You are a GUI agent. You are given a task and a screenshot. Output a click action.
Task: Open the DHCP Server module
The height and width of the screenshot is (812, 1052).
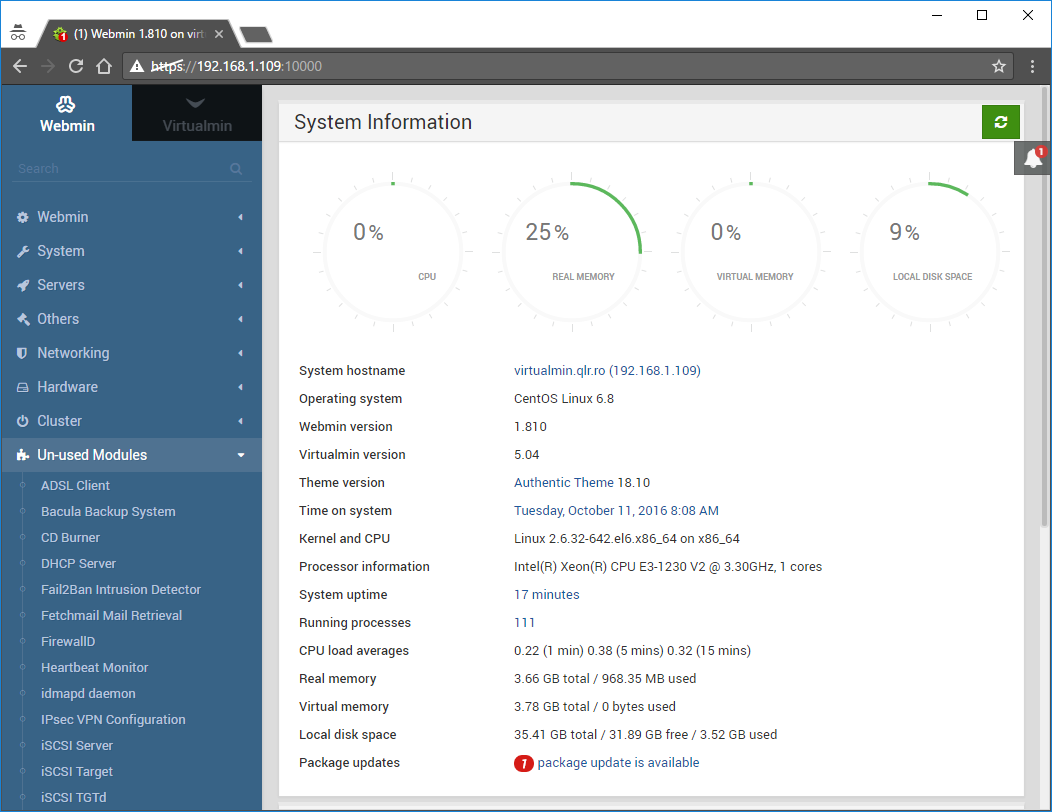coord(78,564)
